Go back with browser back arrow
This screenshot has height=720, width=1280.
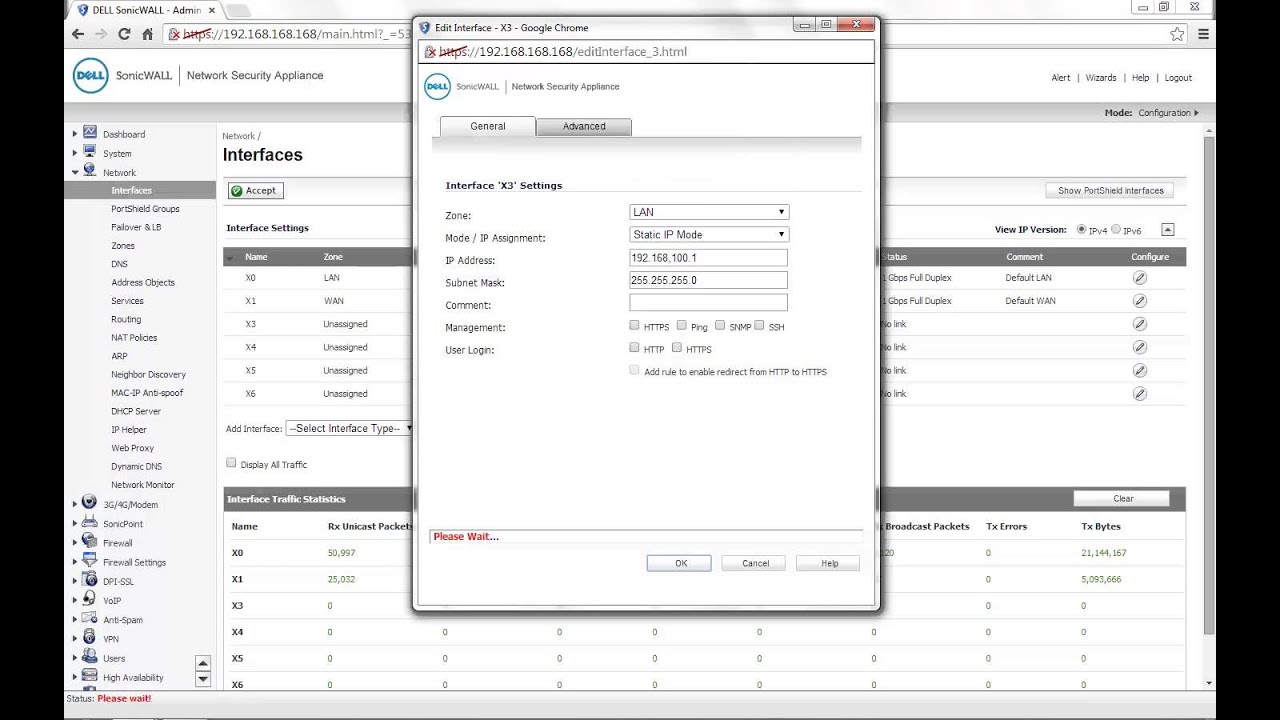[78, 34]
